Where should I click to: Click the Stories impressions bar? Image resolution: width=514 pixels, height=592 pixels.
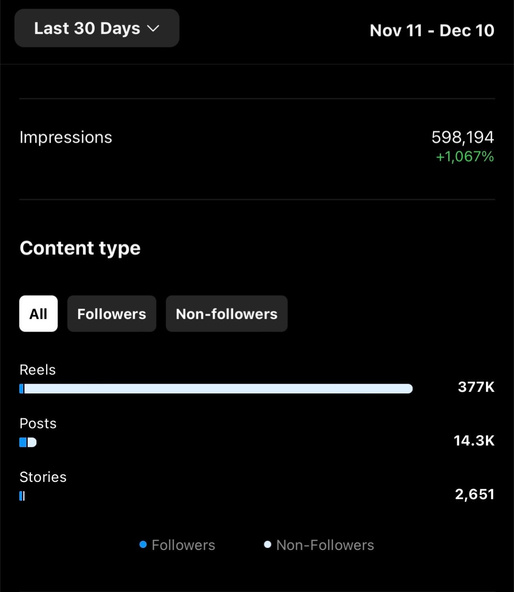point(22,496)
